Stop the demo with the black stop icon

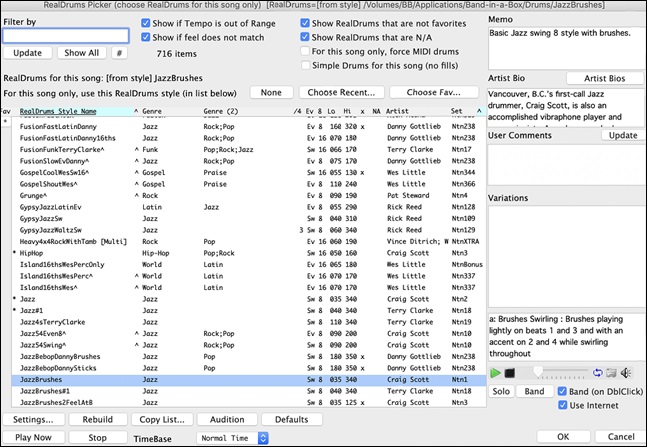click(510, 373)
